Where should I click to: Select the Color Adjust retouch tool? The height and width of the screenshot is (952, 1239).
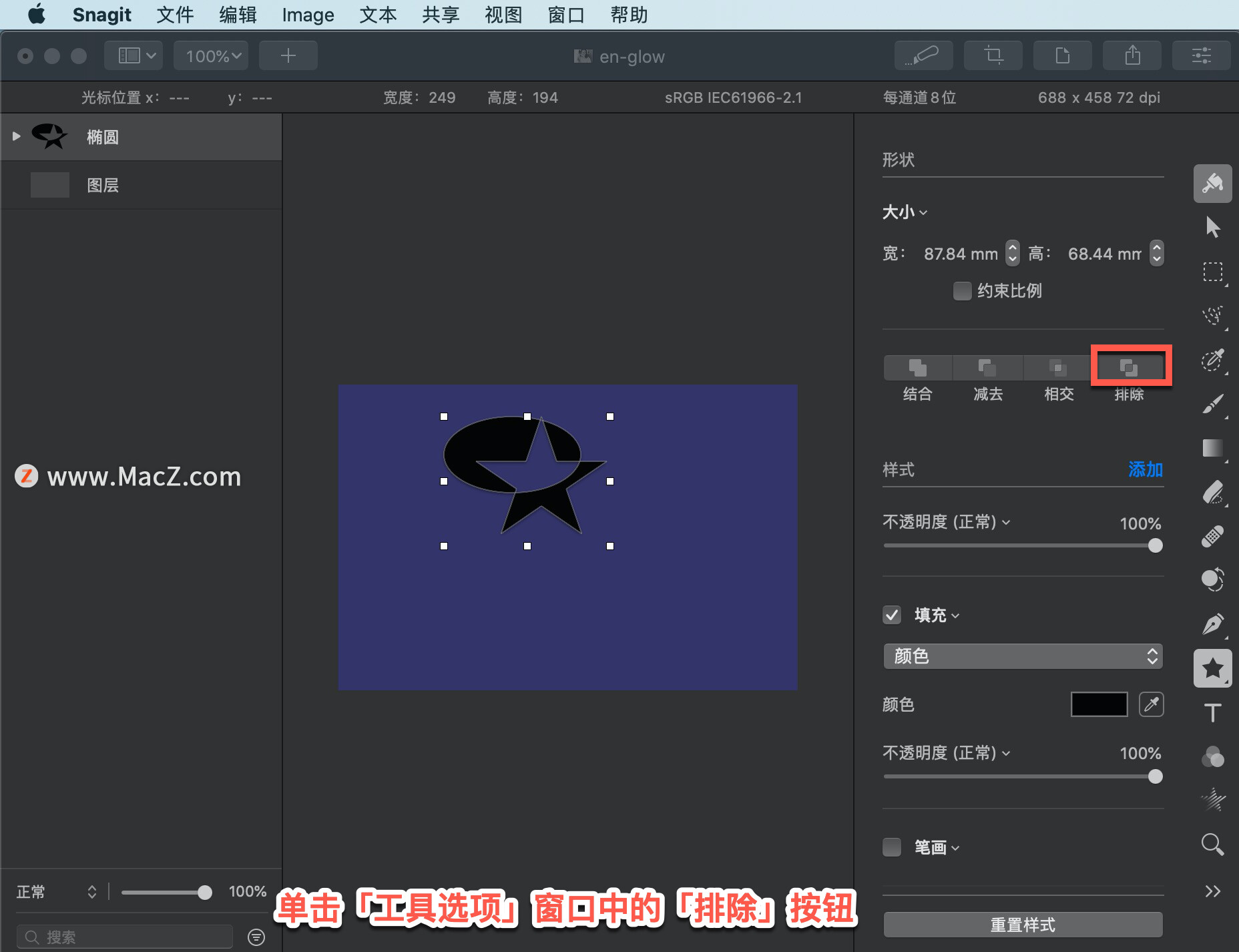1212,579
